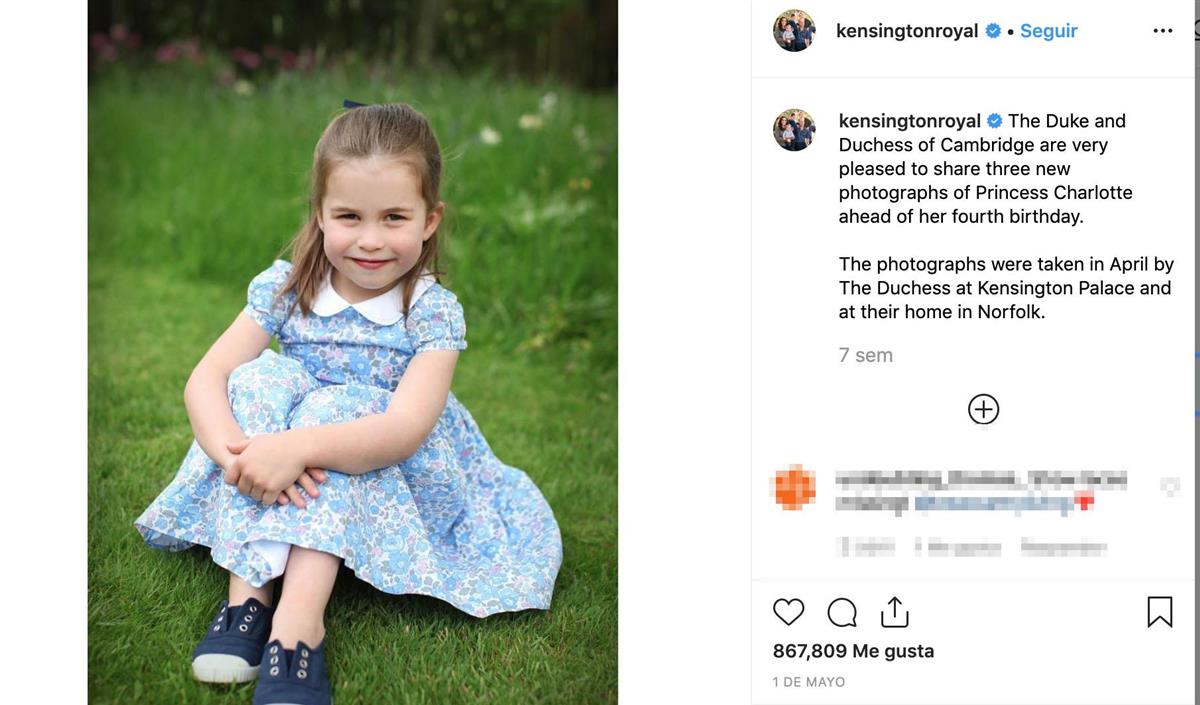Viewport: 1200px width, 705px height.
Task: Click the Seguir link in the header
Action: (1048, 31)
